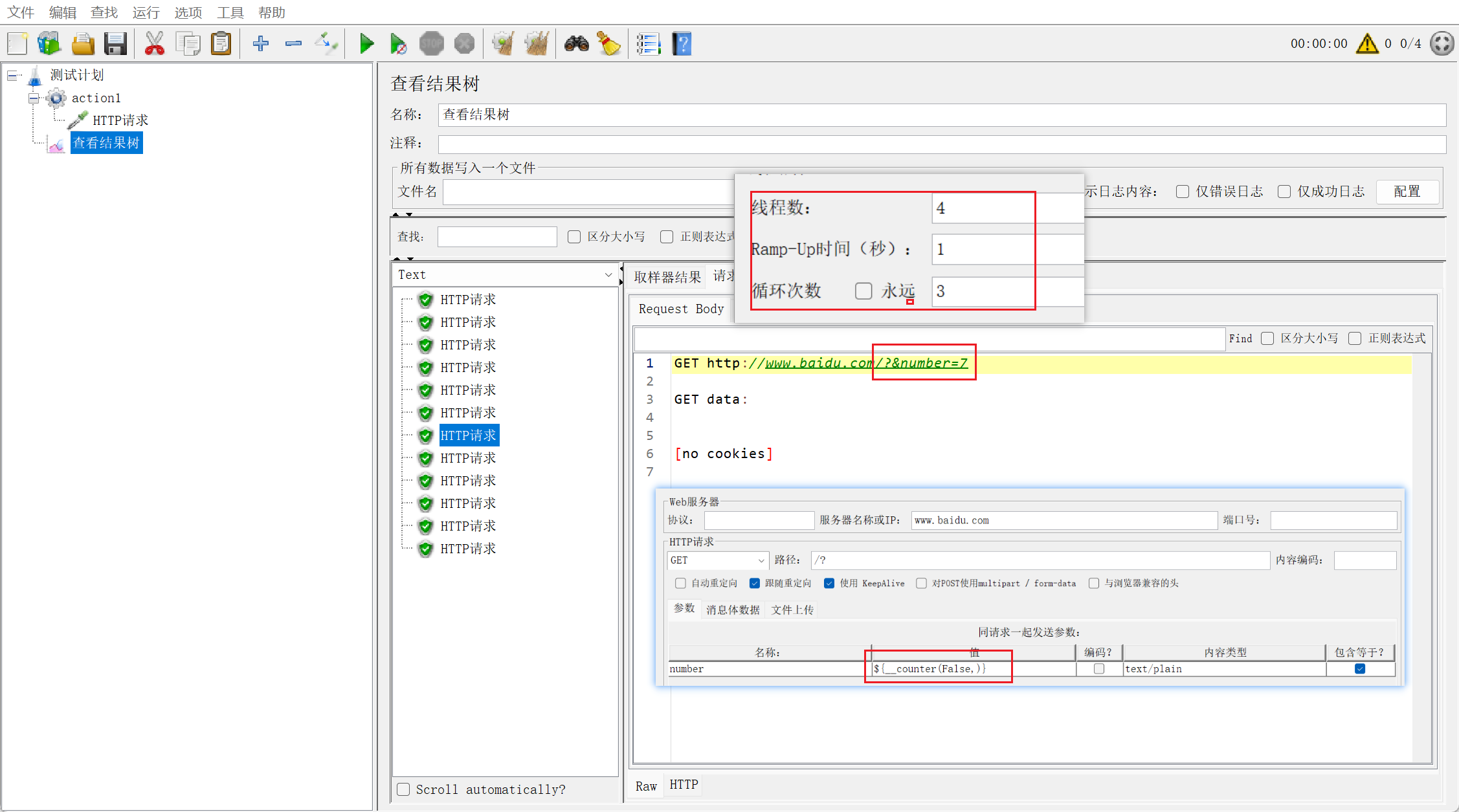This screenshot has height=812, width=1459.
Task: Switch to the HTTP bottom tab
Action: point(684,785)
